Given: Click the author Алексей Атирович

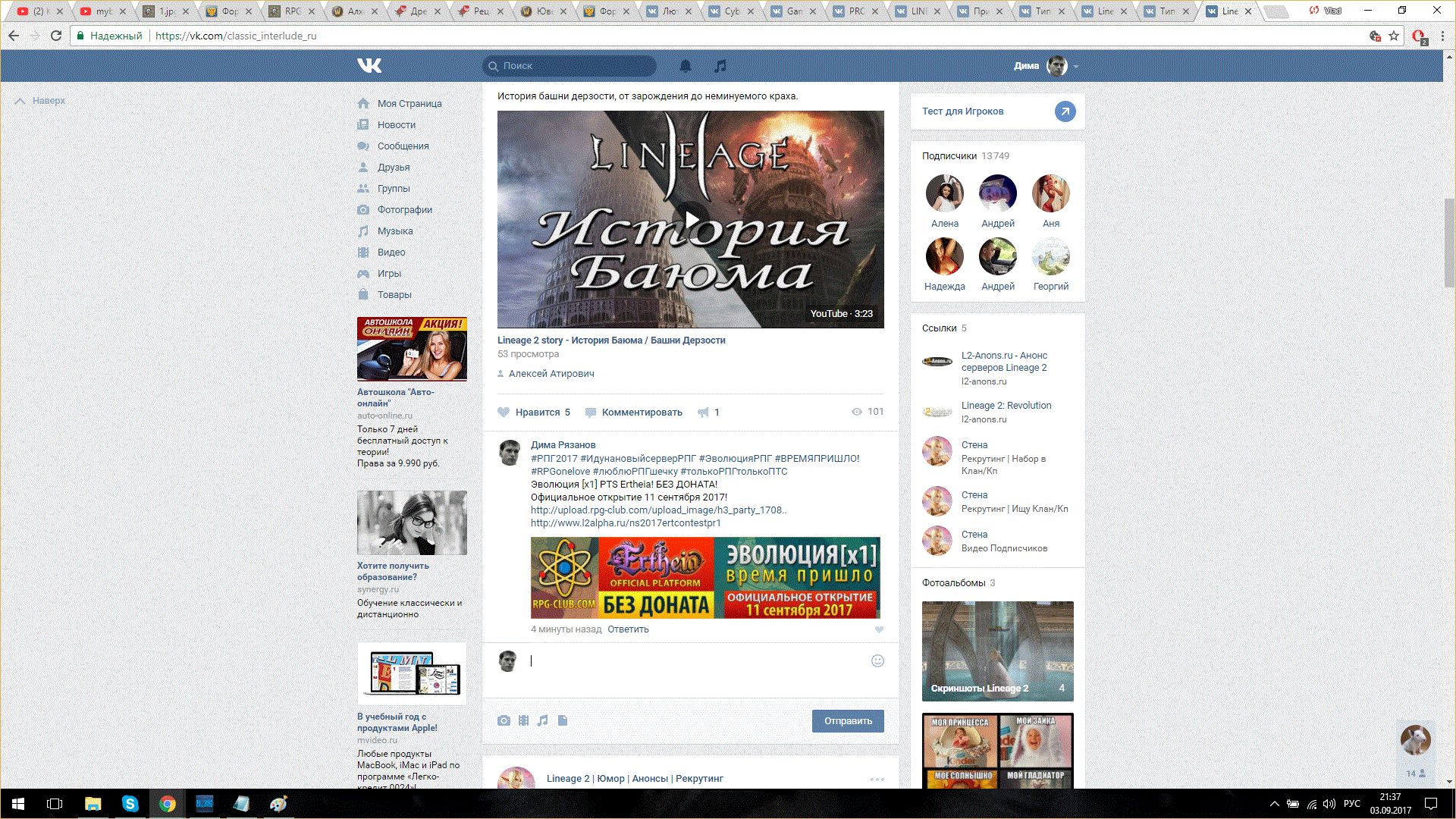Looking at the screenshot, I should click(x=551, y=373).
